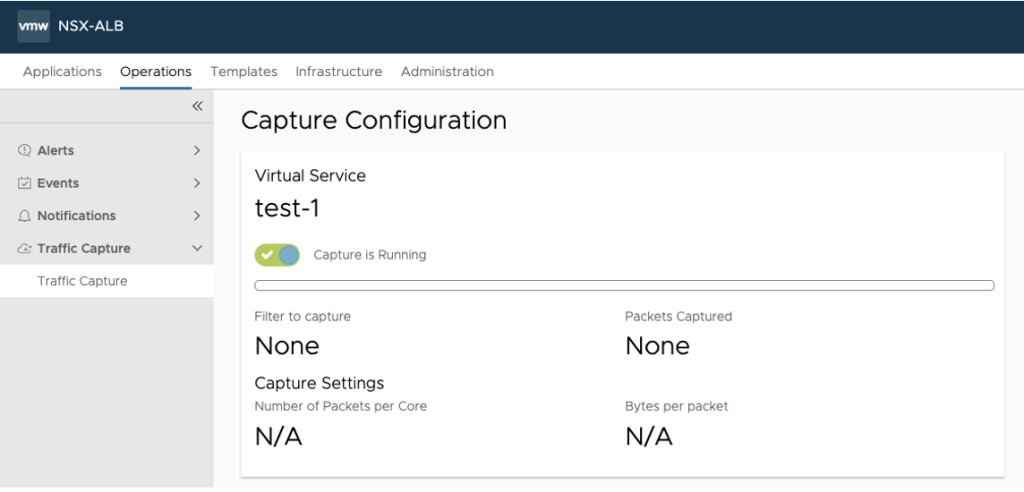Viewport: 1024px width, 492px height.
Task: Turn off the Capture is Running toggle
Action: pos(277,255)
